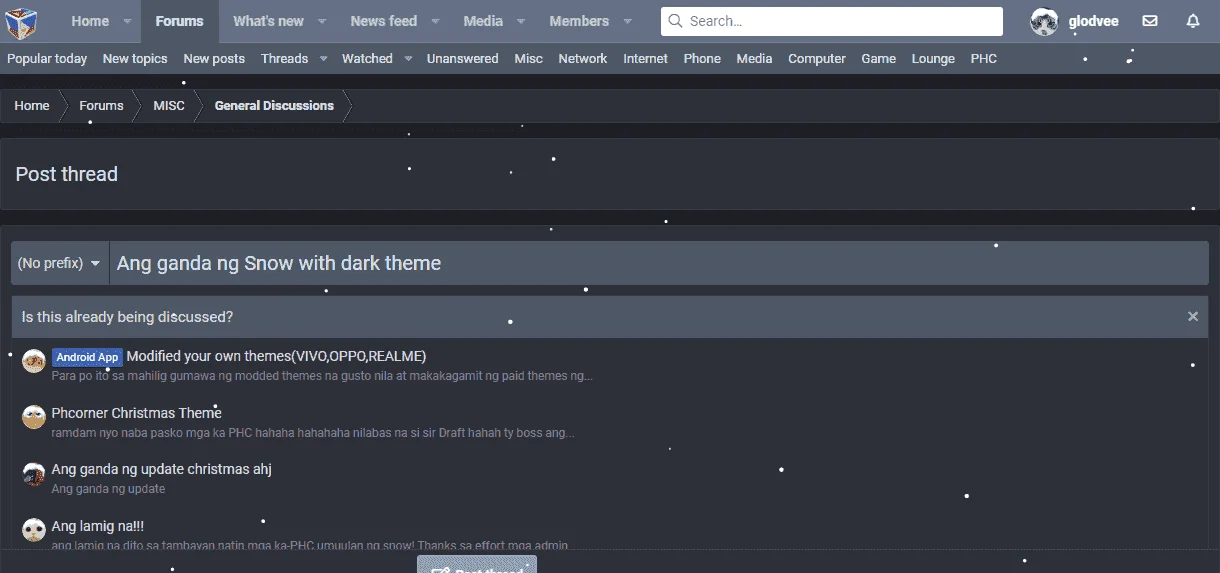This screenshot has height=573, width=1220.
Task: Open the Computer link
Action: point(817,59)
